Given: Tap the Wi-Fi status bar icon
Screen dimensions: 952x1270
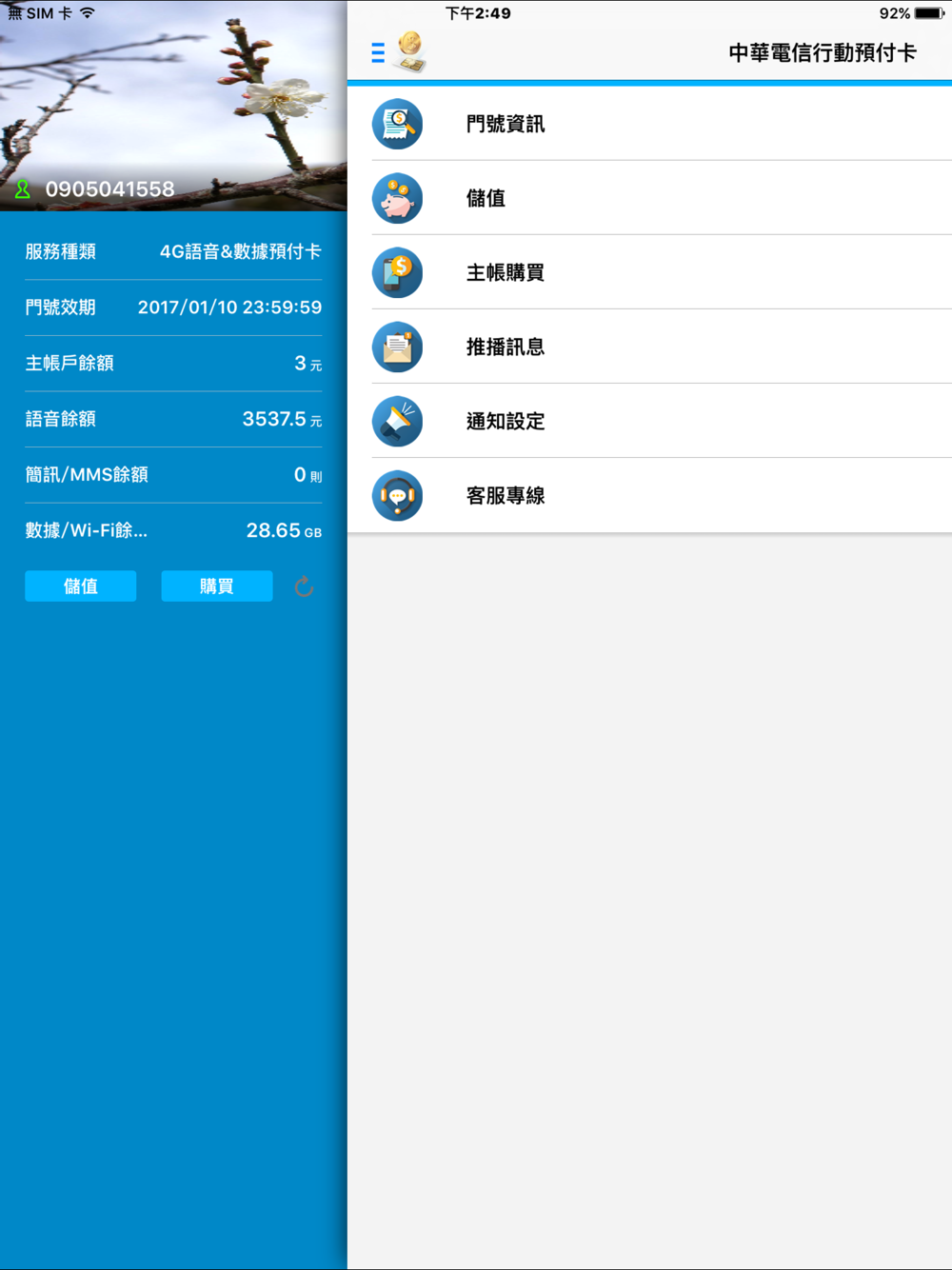Looking at the screenshot, I should [x=88, y=13].
